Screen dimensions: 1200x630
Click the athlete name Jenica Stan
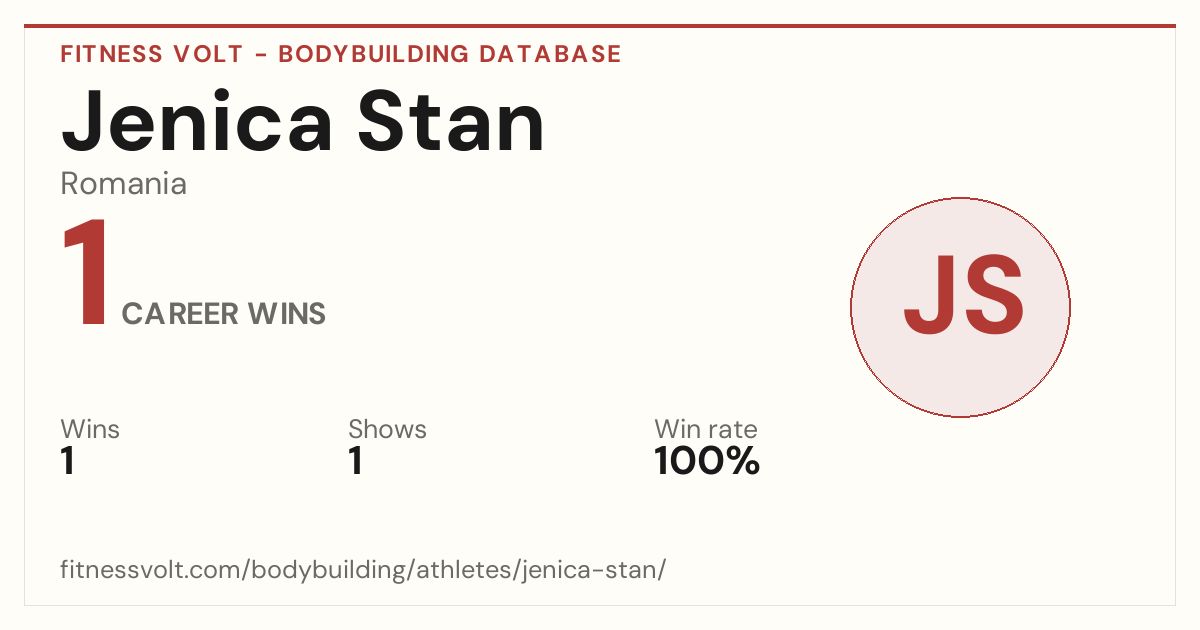[303, 122]
